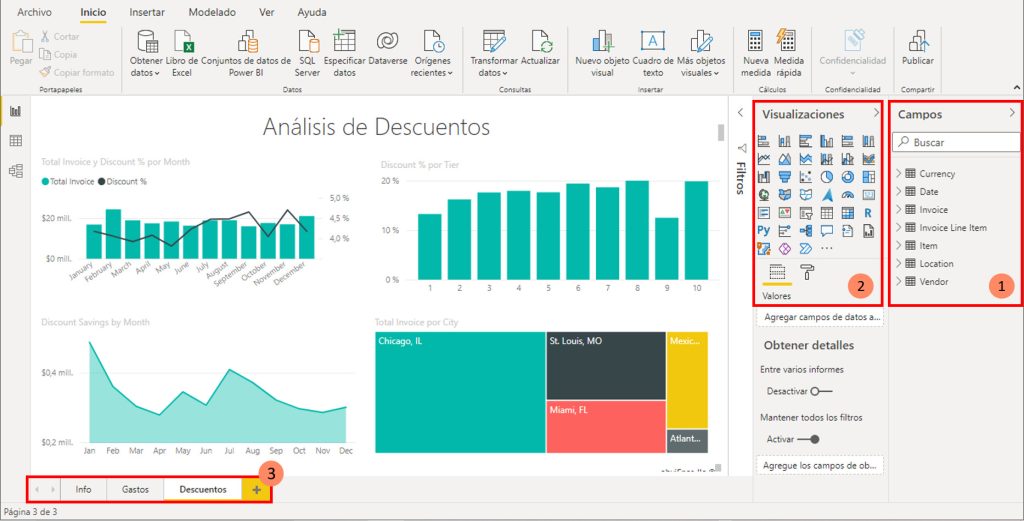Open the Archivo menu

click(x=35, y=12)
